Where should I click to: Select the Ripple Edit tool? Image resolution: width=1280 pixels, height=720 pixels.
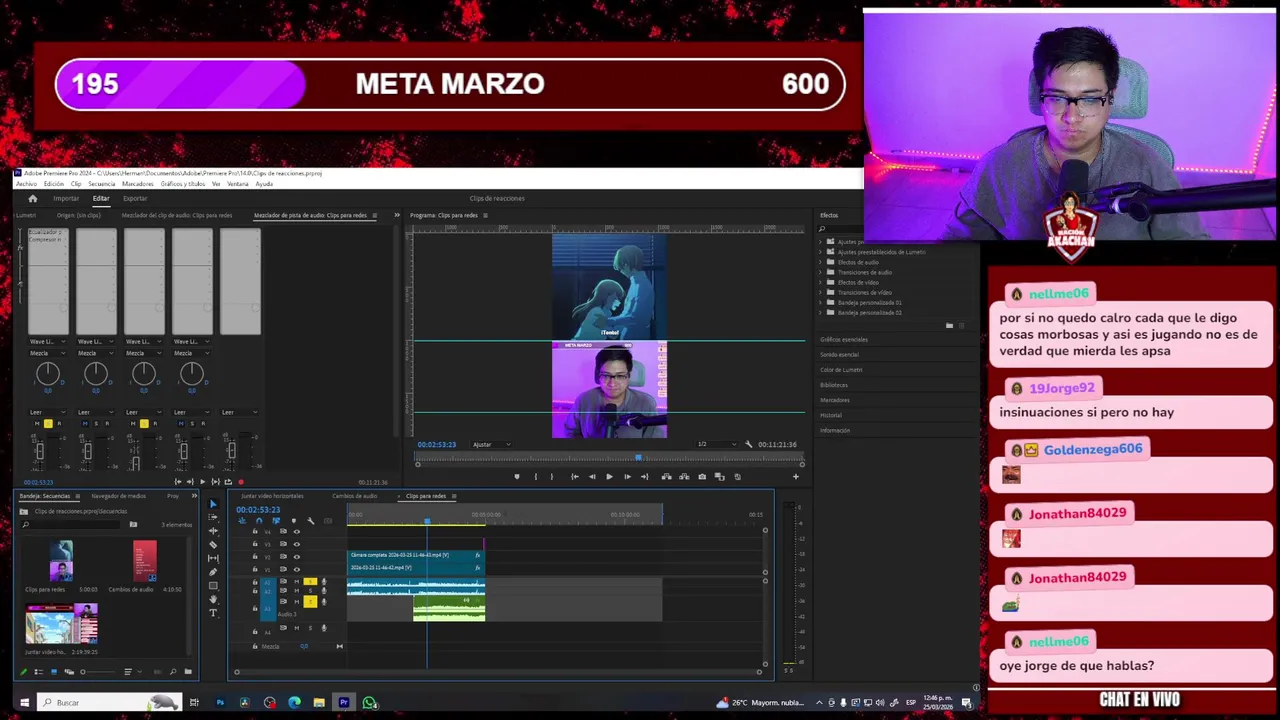(x=213, y=531)
